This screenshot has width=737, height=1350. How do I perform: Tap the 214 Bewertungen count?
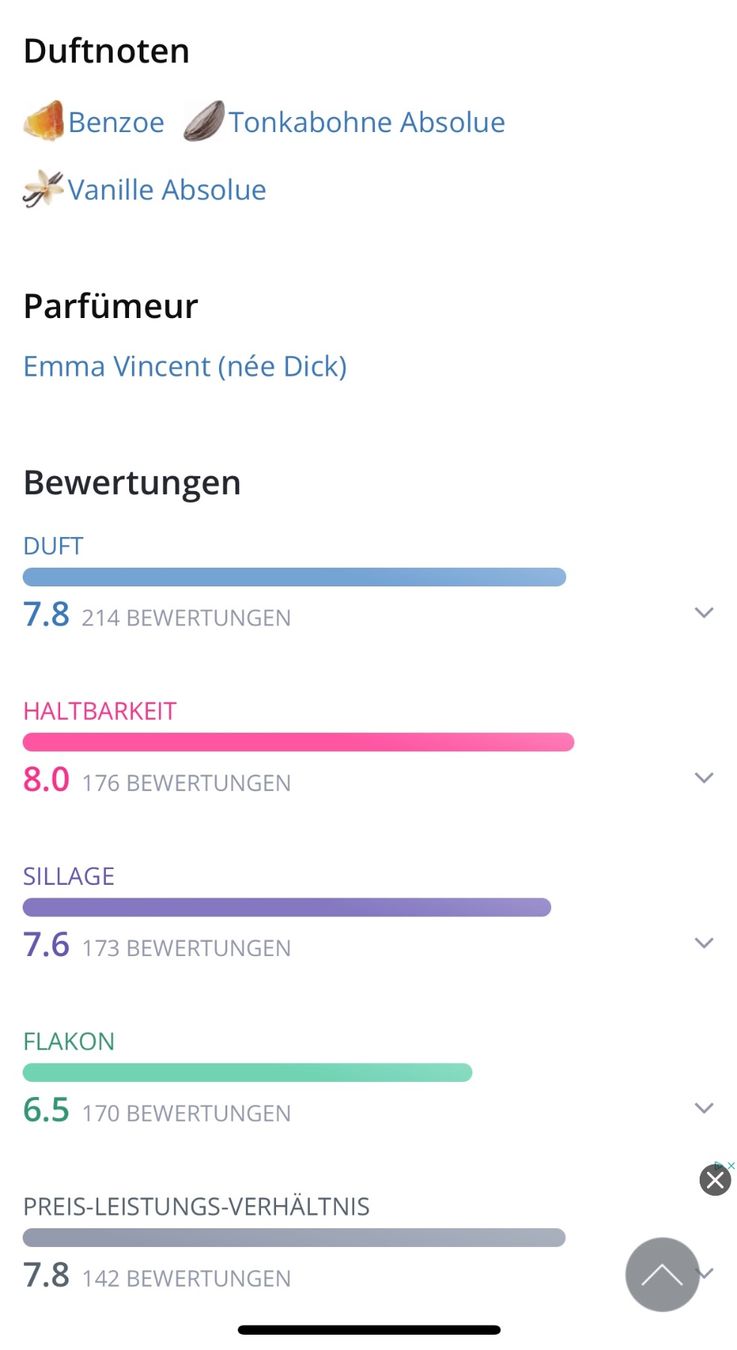coord(186,618)
